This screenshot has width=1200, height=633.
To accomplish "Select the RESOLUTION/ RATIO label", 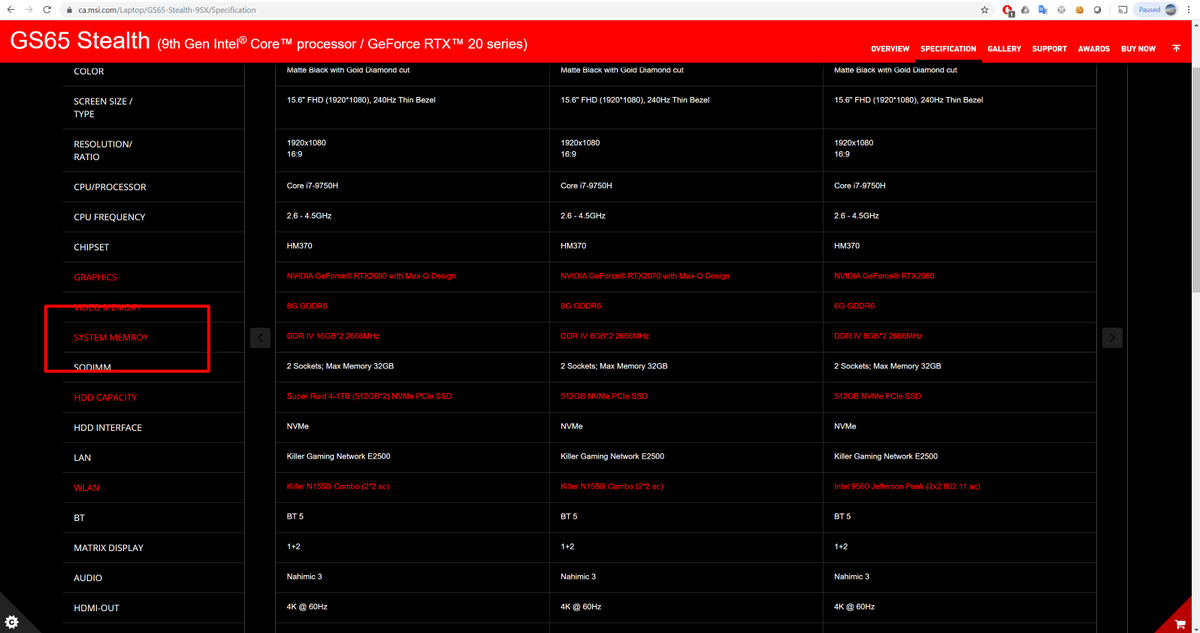I will point(103,150).
